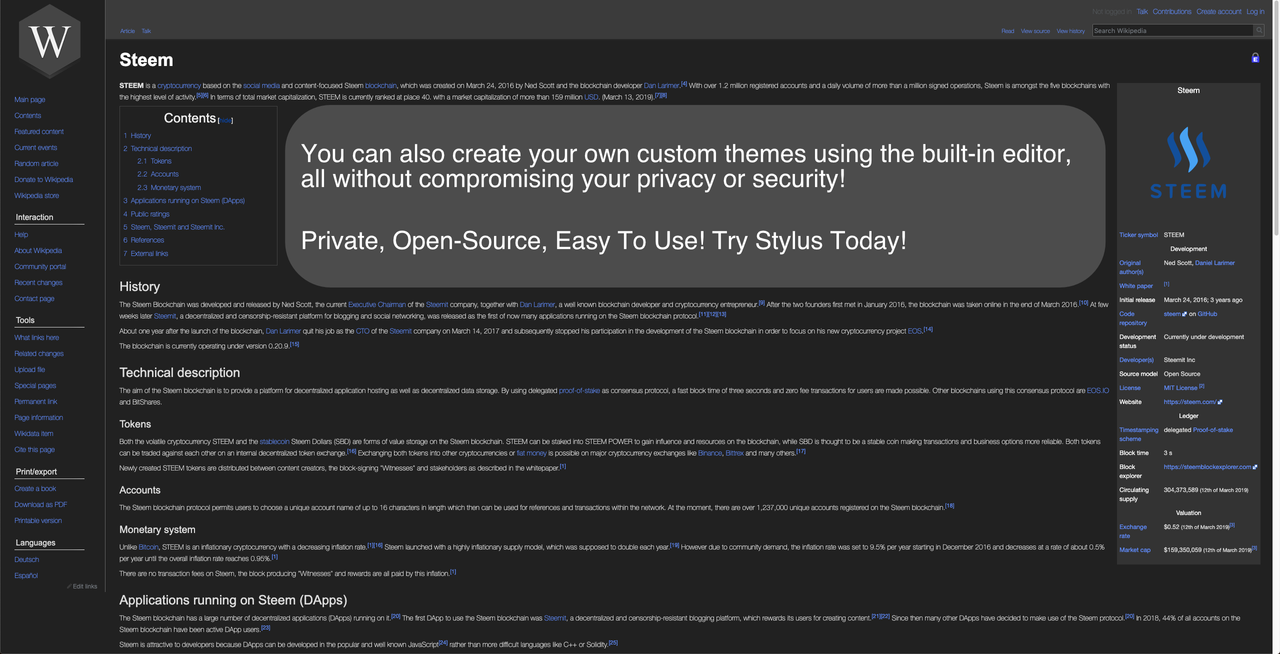Screen dimensions: 1280x654
Task: Open Contributions in the user menu
Action: (1172, 12)
